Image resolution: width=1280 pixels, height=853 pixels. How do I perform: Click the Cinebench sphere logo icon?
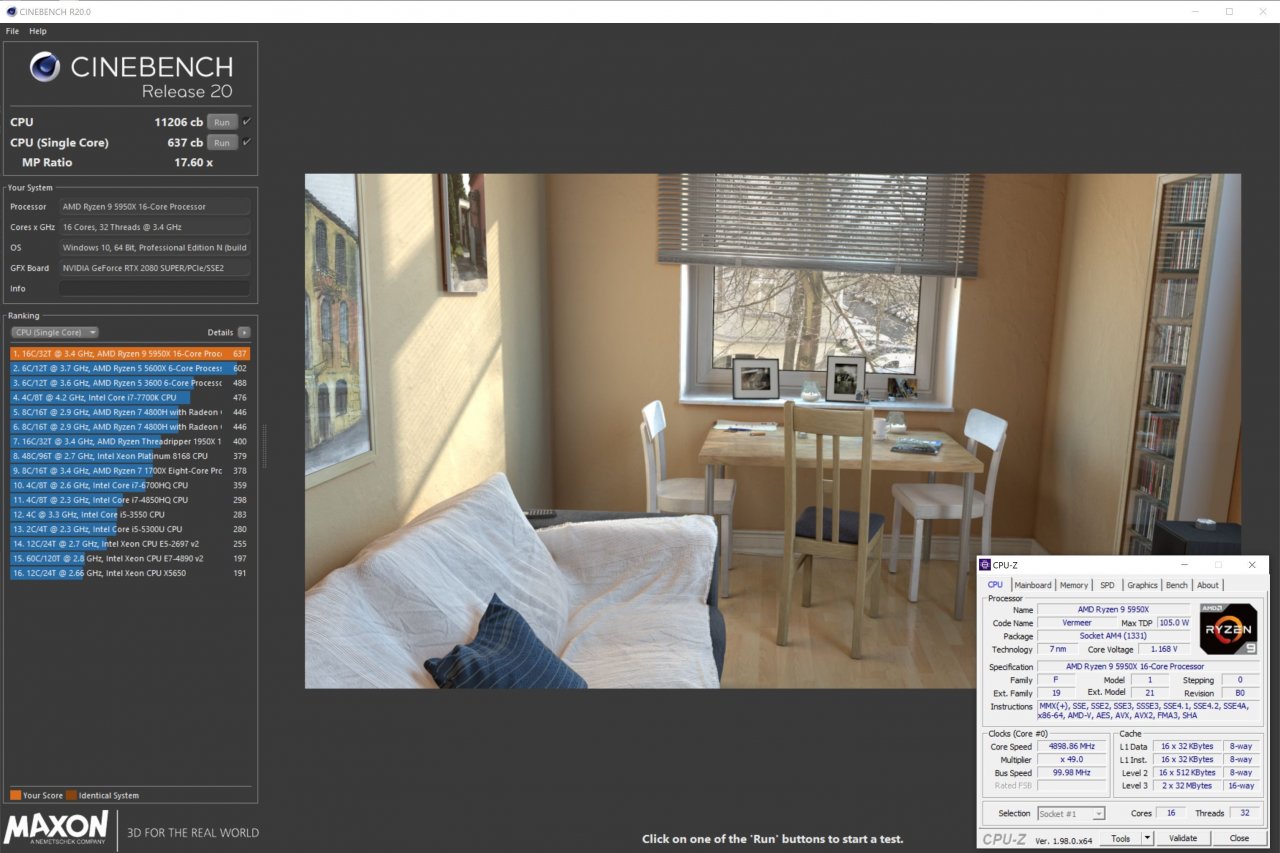(x=45, y=67)
